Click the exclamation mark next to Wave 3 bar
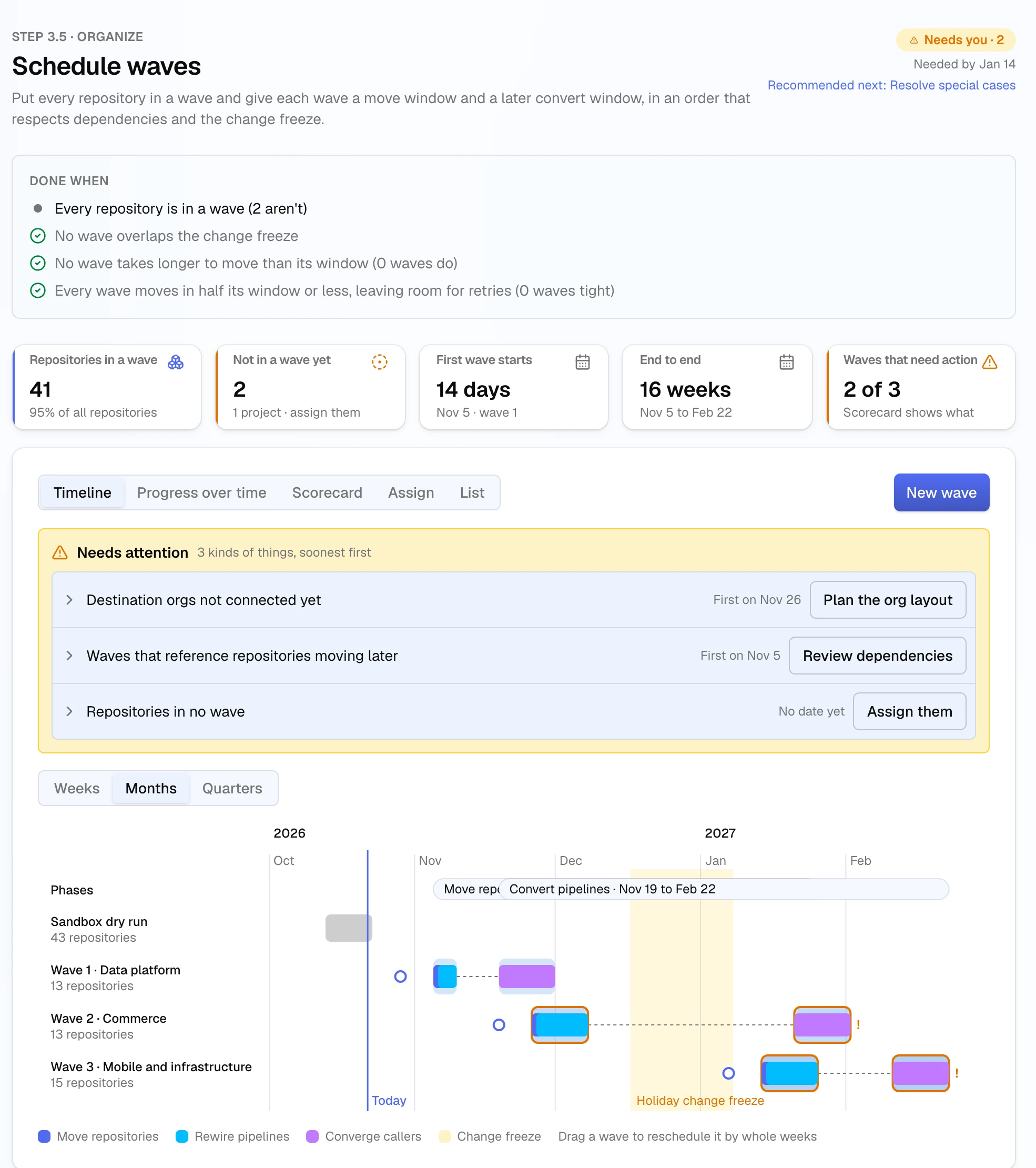1036x1168 pixels. (x=956, y=1074)
